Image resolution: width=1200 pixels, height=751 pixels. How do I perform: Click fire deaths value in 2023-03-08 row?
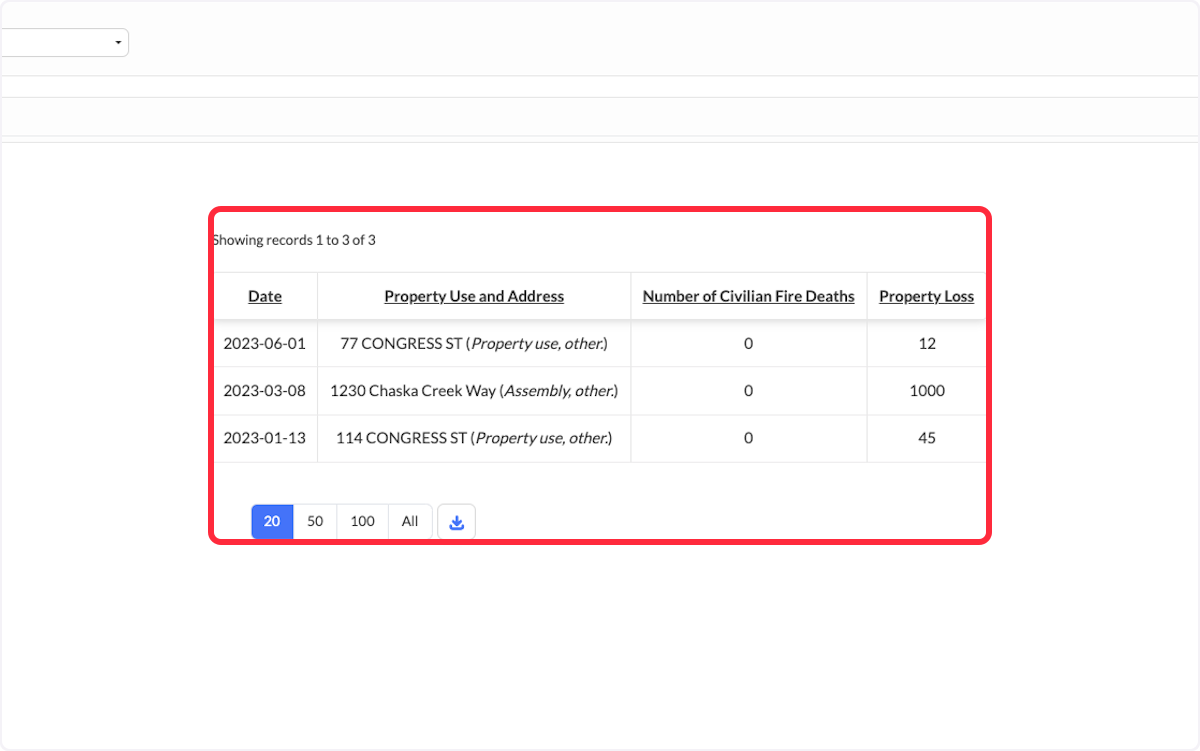point(749,391)
